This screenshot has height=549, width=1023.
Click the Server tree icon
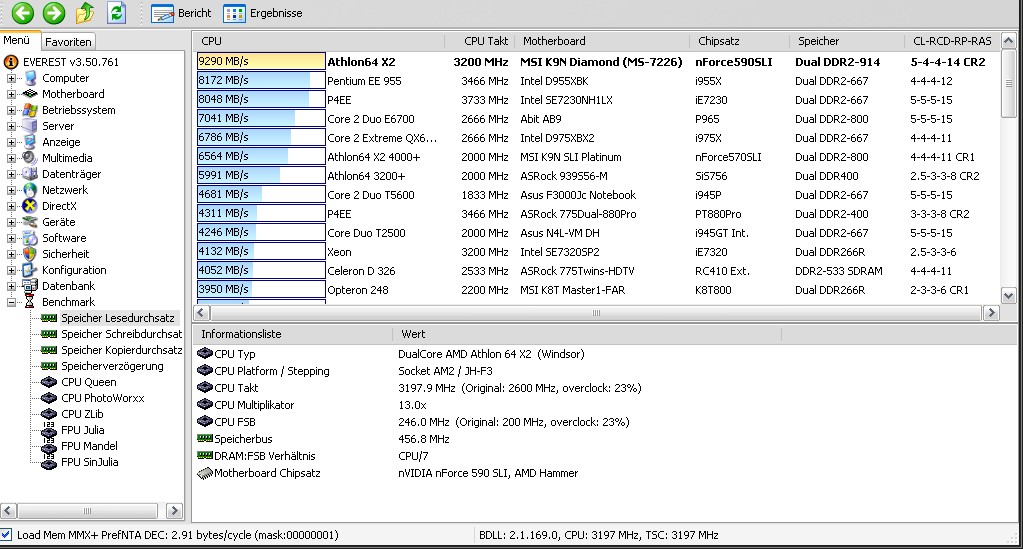coord(30,126)
